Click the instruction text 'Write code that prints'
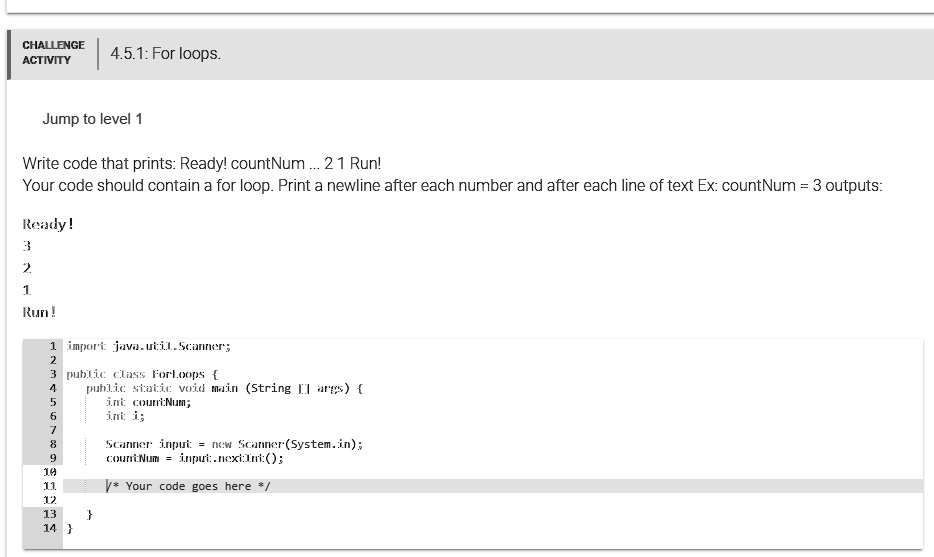934x557 pixels. [x=99, y=163]
